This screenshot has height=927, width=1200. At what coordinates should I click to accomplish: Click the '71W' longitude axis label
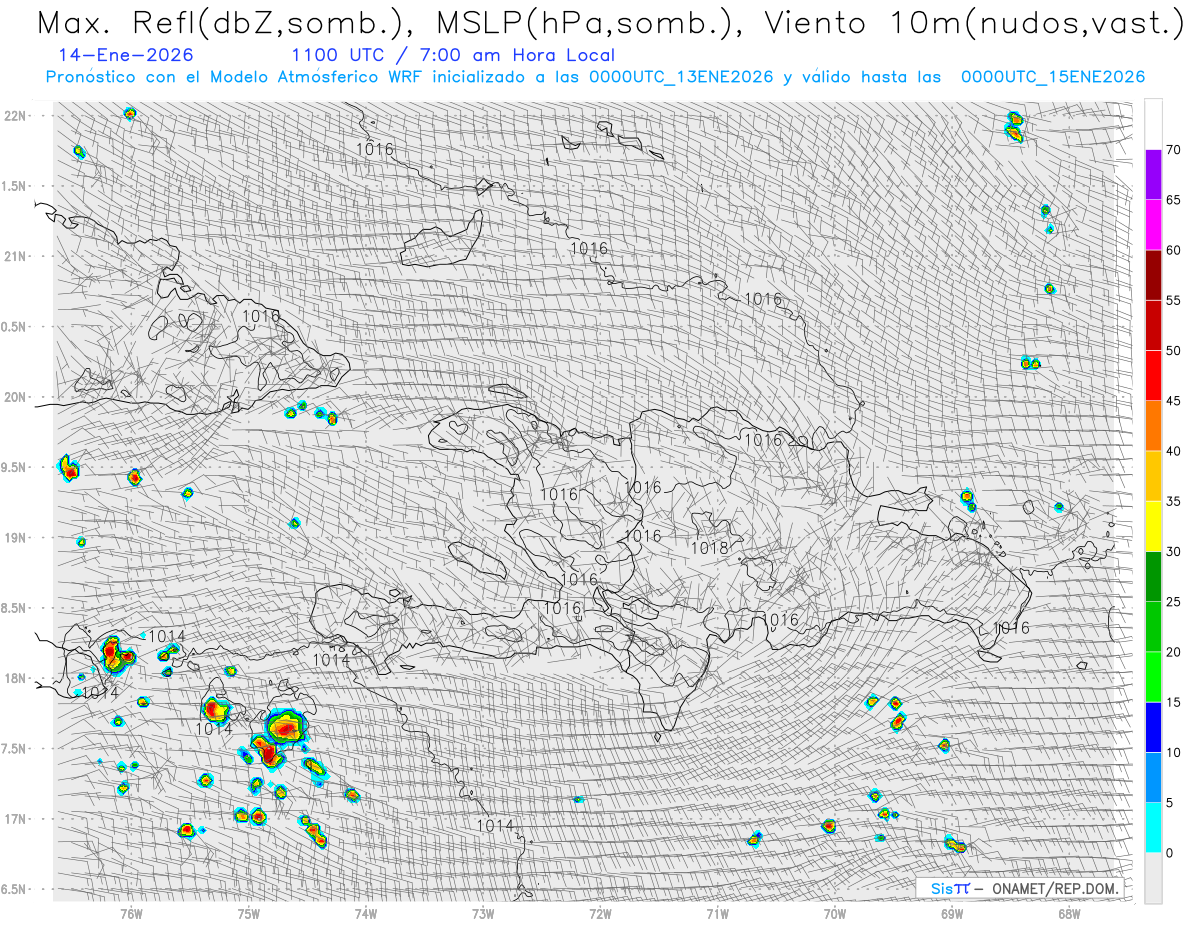pos(717,914)
